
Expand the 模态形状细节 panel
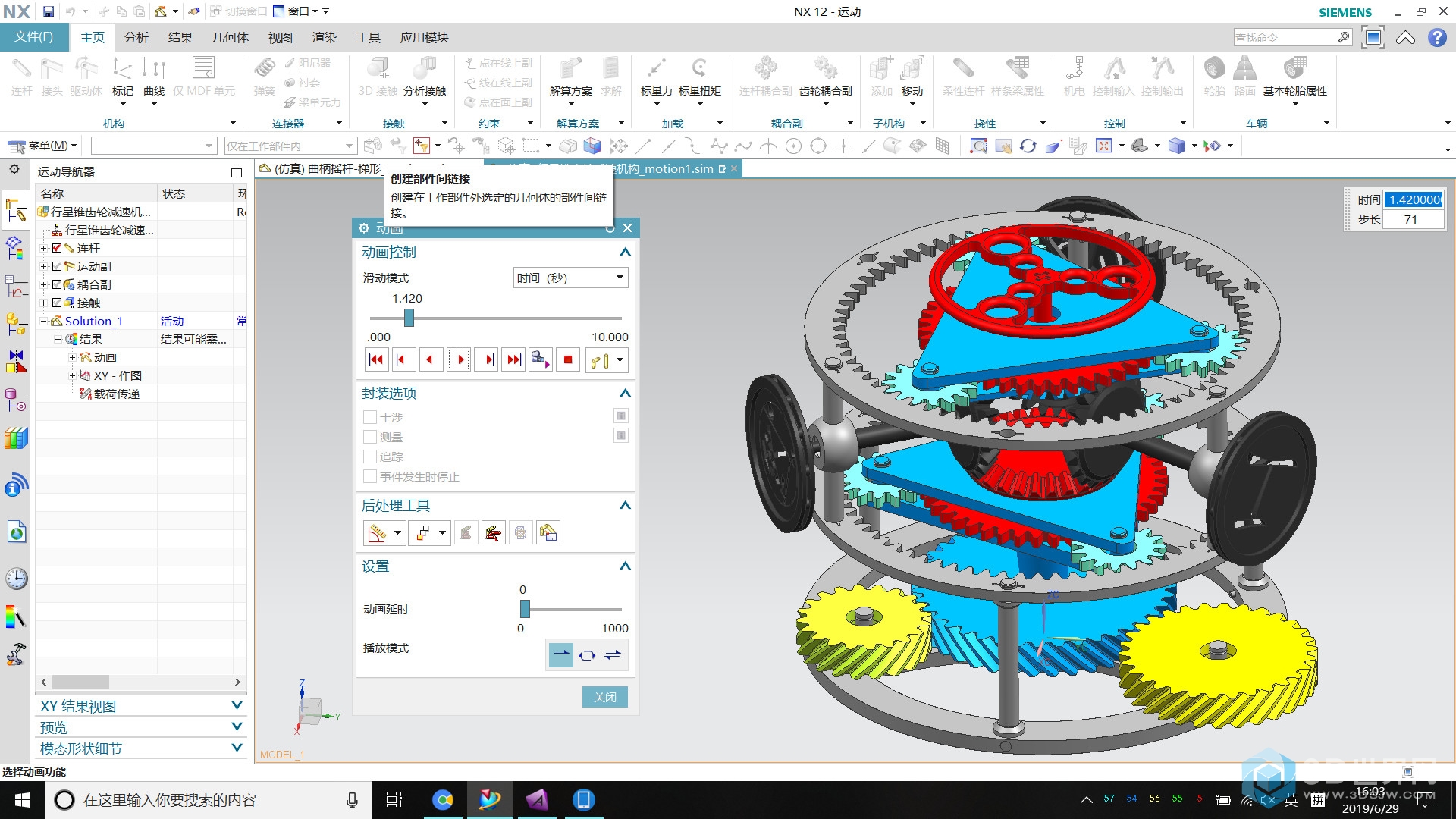237,748
